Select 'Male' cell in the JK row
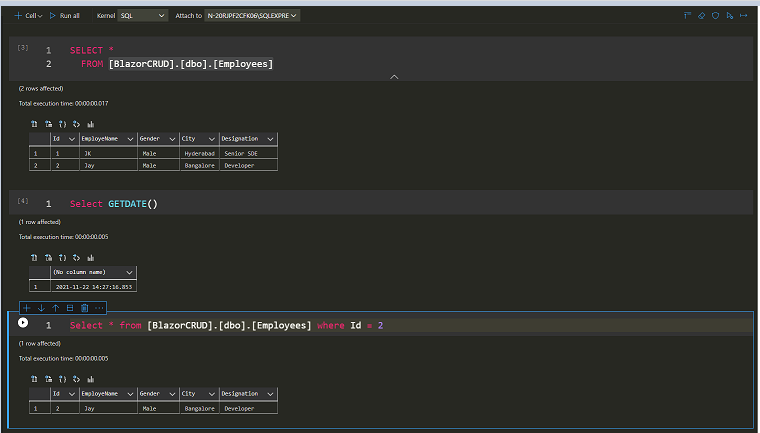The height and width of the screenshot is (433, 760). click(158, 153)
